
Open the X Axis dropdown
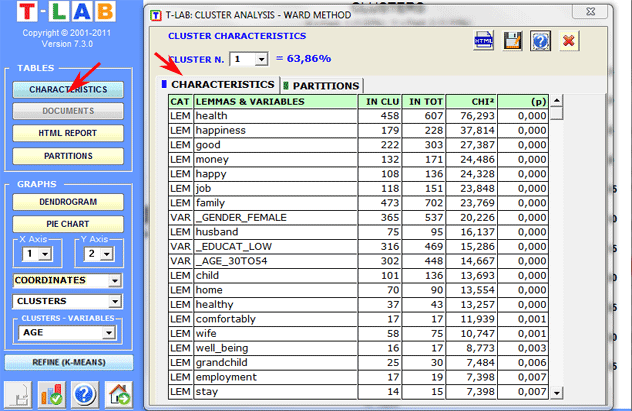coord(45,254)
